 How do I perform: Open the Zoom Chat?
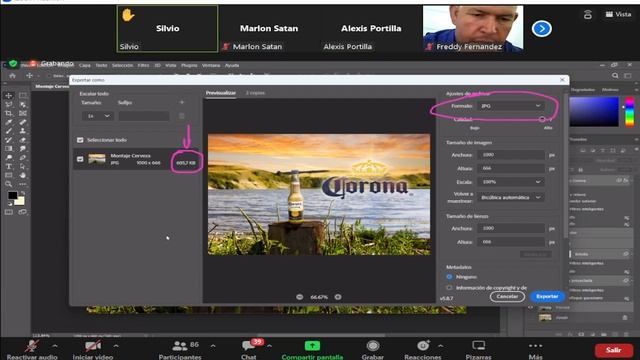249,350
